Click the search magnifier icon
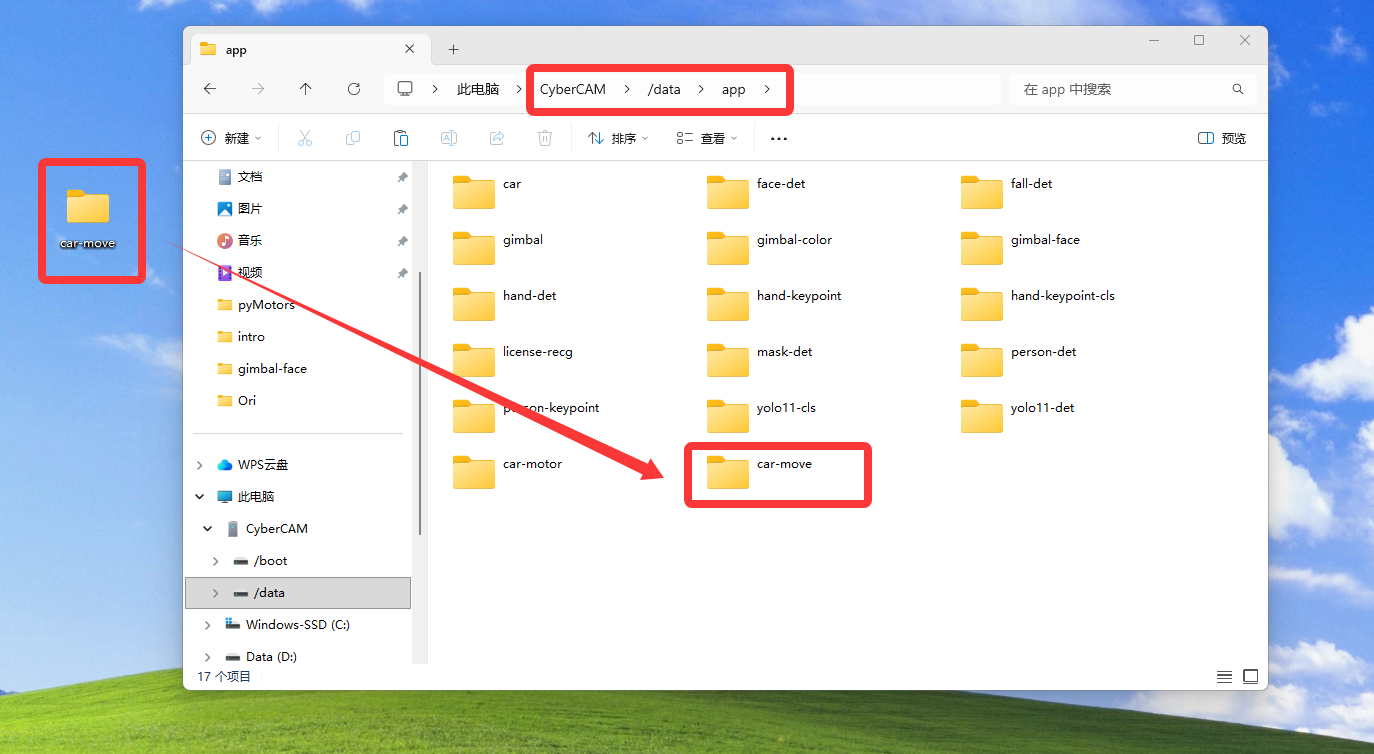 pyautogui.click(x=1238, y=89)
